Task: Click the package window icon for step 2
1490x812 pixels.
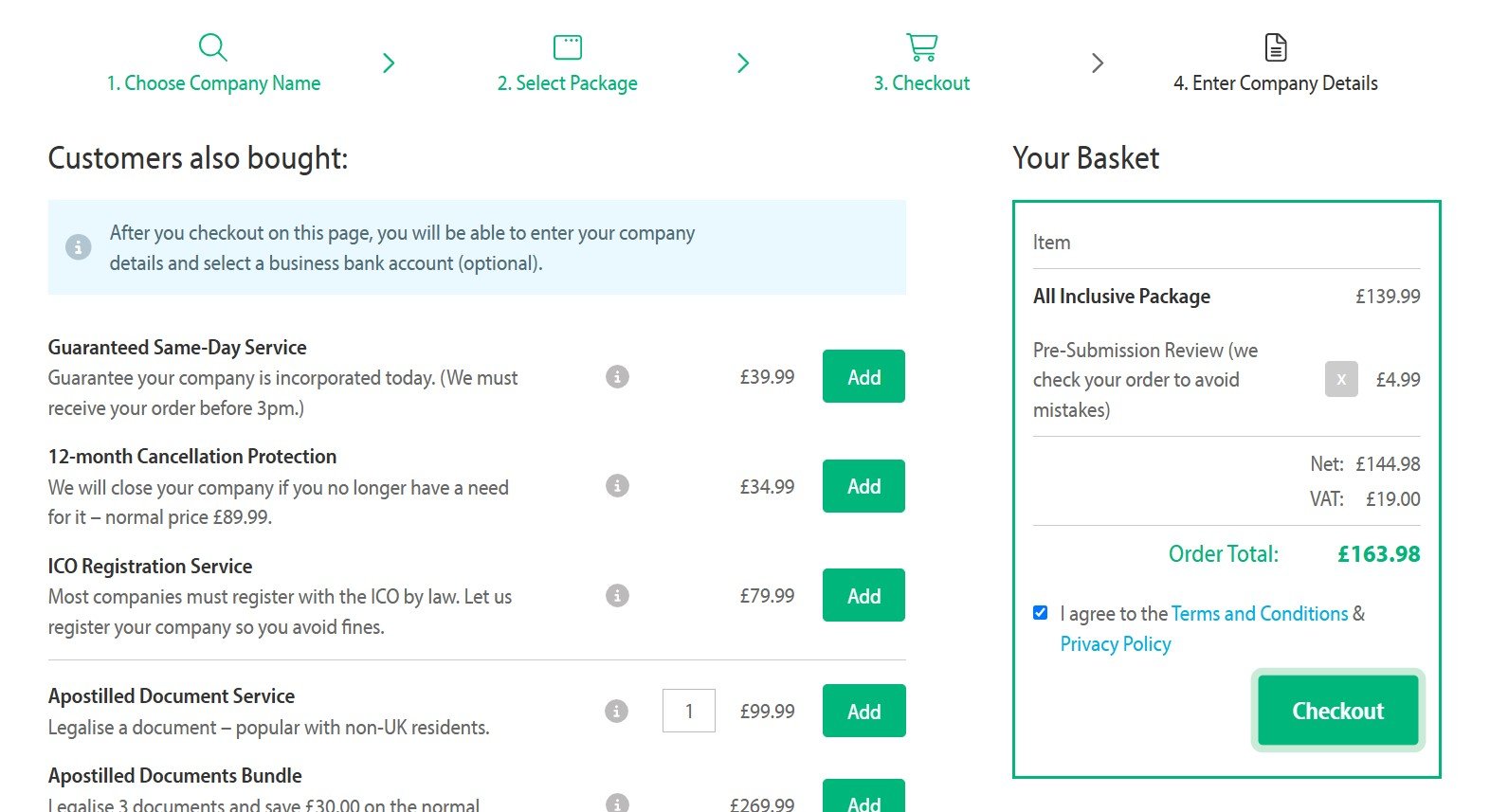Action: pos(568,47)
